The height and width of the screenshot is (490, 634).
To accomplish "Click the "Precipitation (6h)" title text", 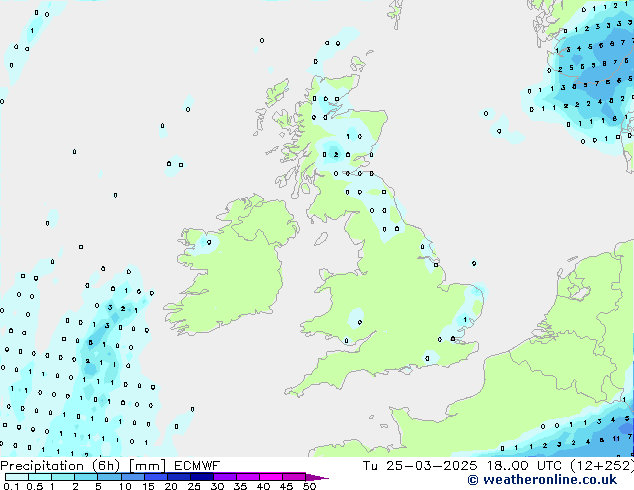I will tap(60, 466).
